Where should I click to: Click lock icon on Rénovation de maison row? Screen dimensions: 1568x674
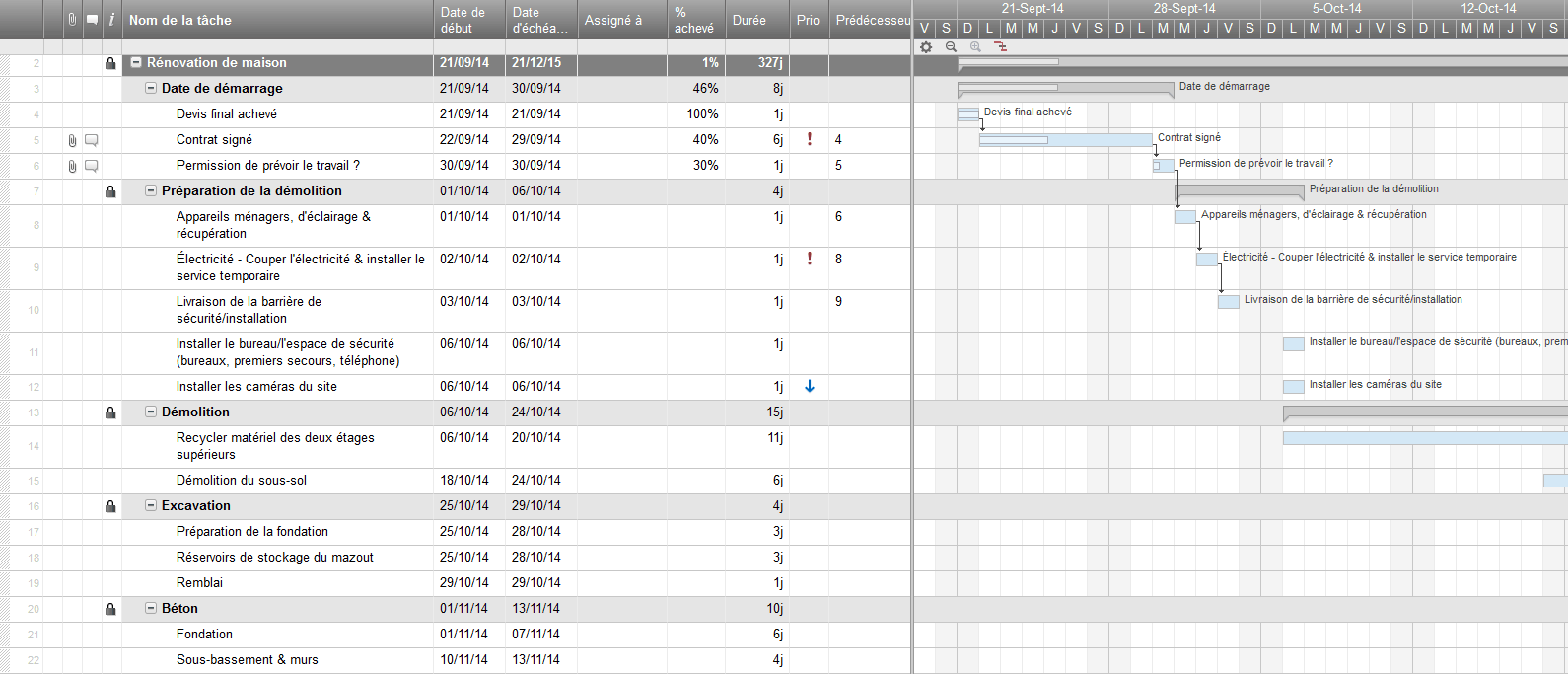(x=110, y=63)
